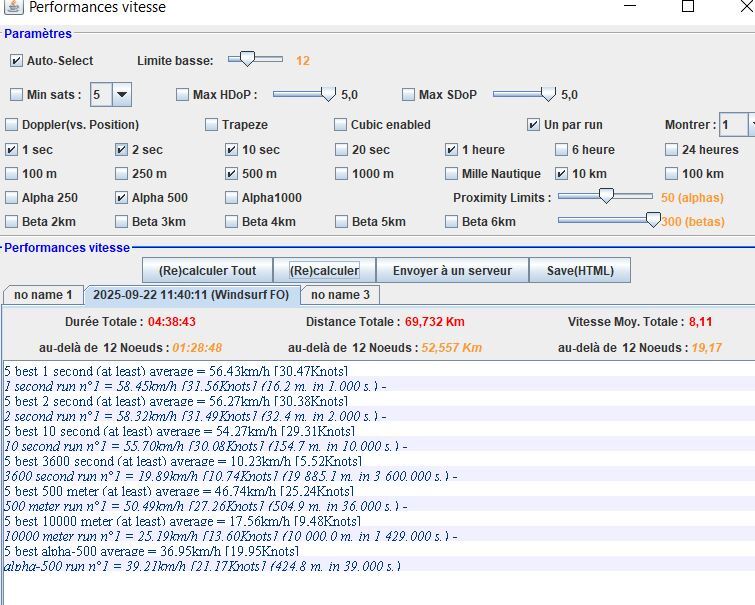Click the Java app icon in title bar
This screenshot has height=605, width=755.
coord(11,8)
